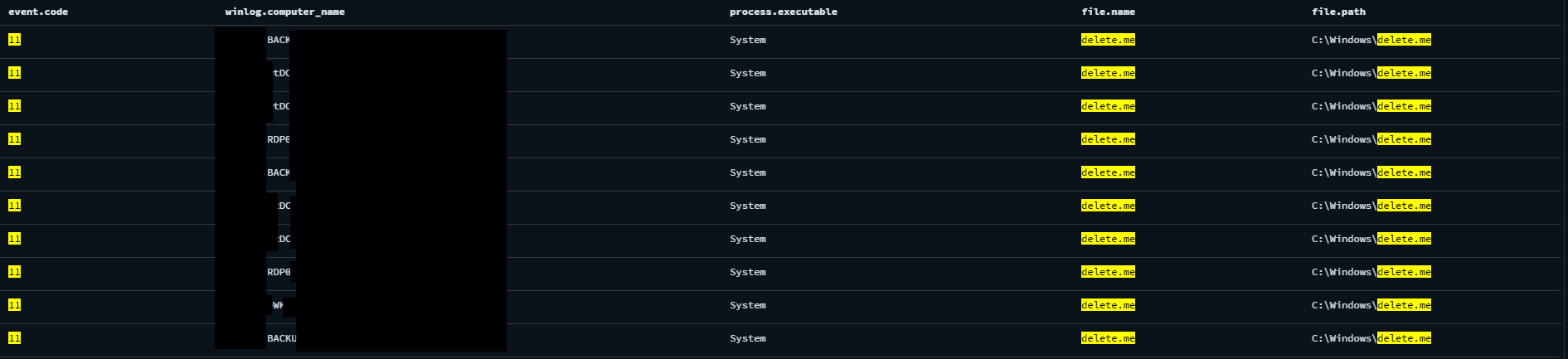Screen dimensions: 1568x359
Task: Select the first row's delete.me file name
Action: tap(1108, 40)
